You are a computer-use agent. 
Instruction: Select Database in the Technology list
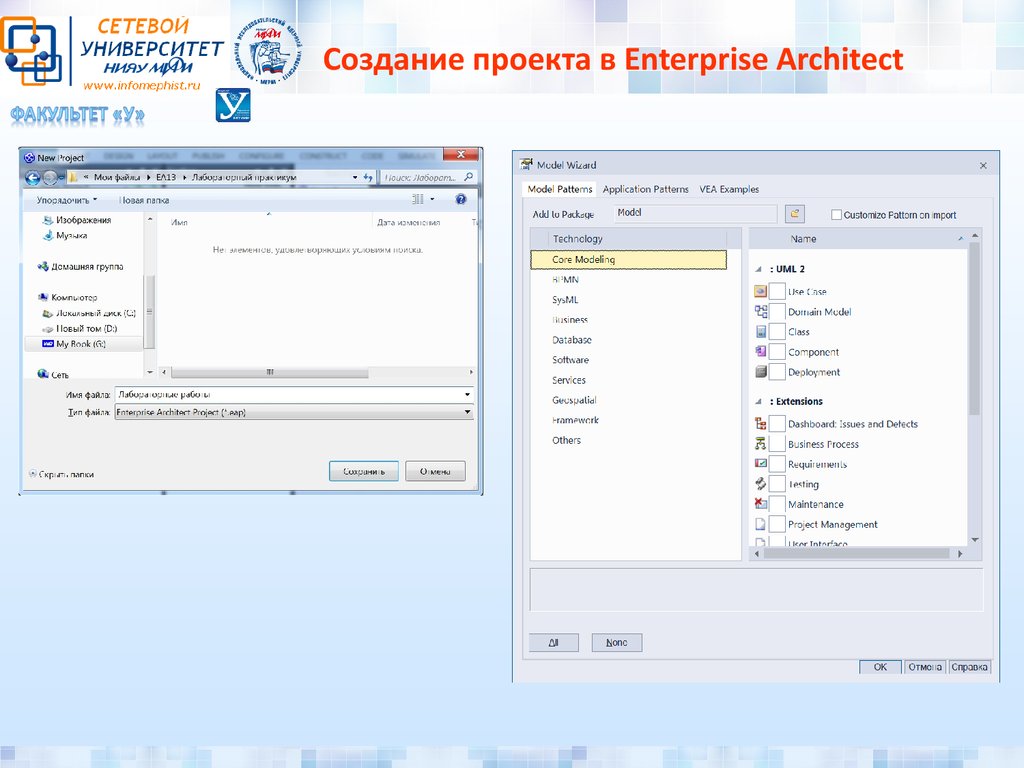571,340
